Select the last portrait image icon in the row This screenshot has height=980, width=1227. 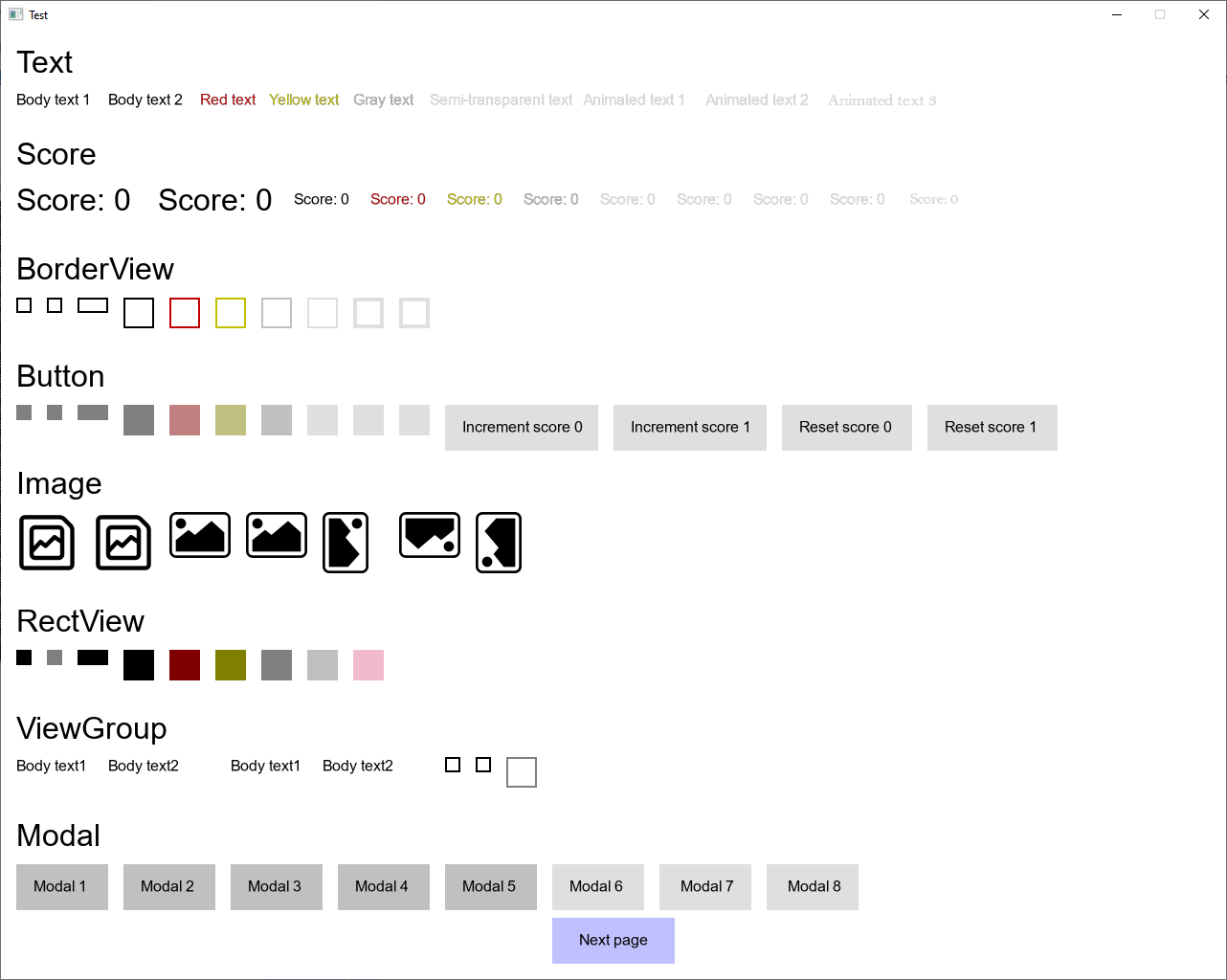point(498,543)
